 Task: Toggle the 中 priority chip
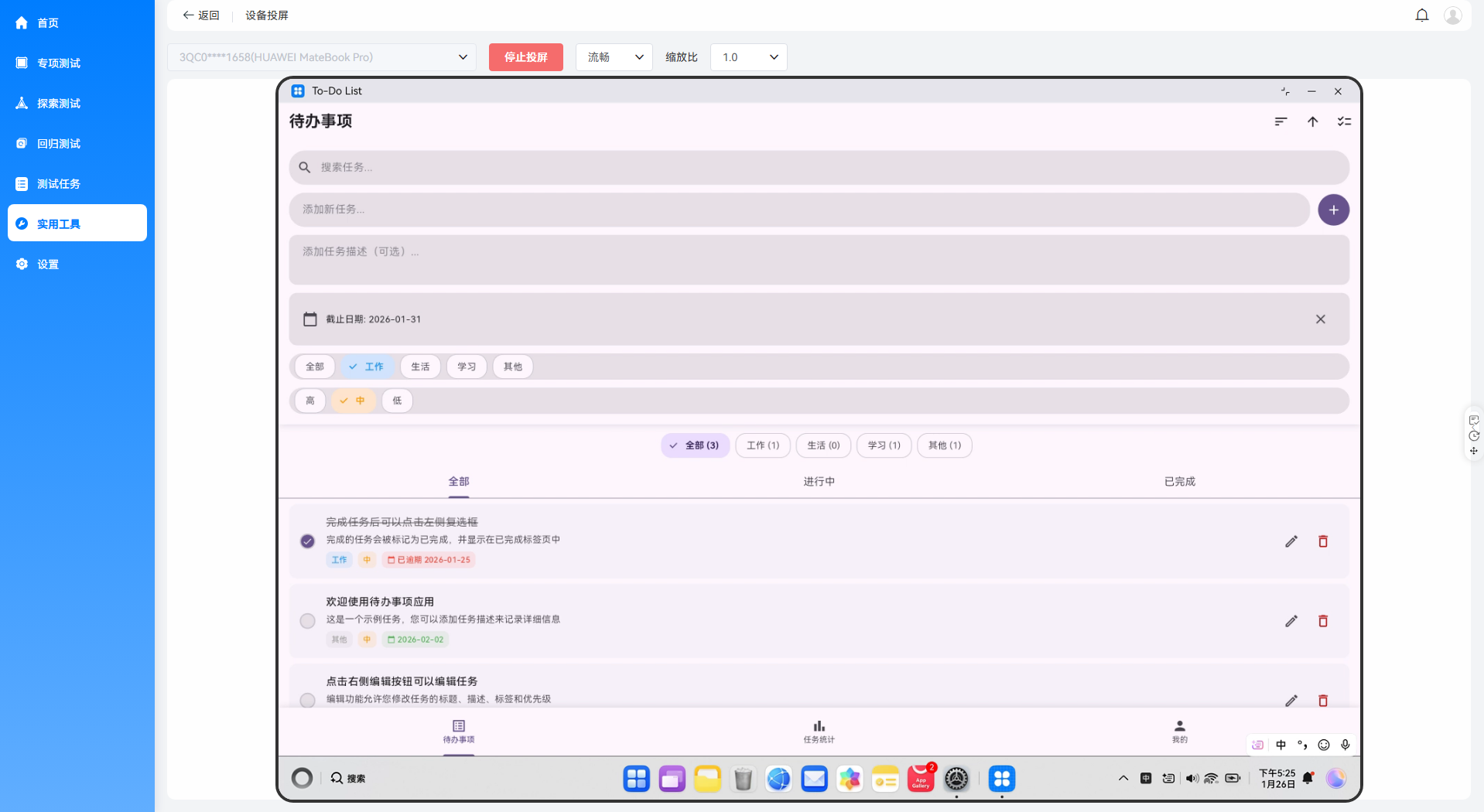(x=353, y=401)
